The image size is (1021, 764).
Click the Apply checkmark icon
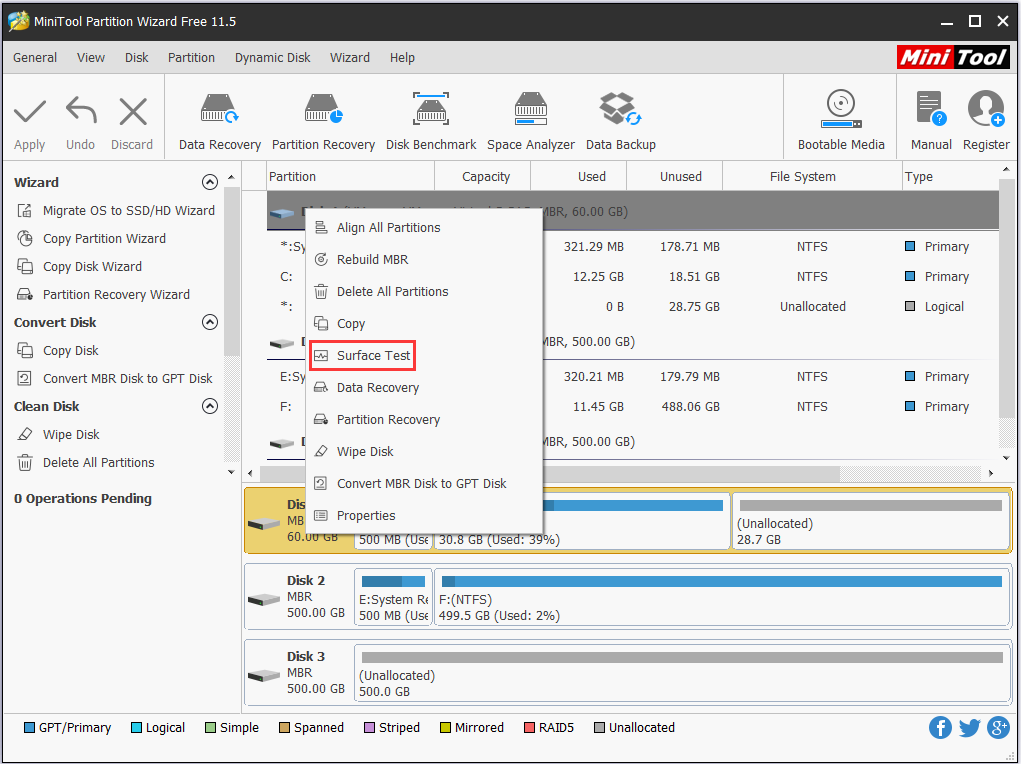tap(30, 111)
